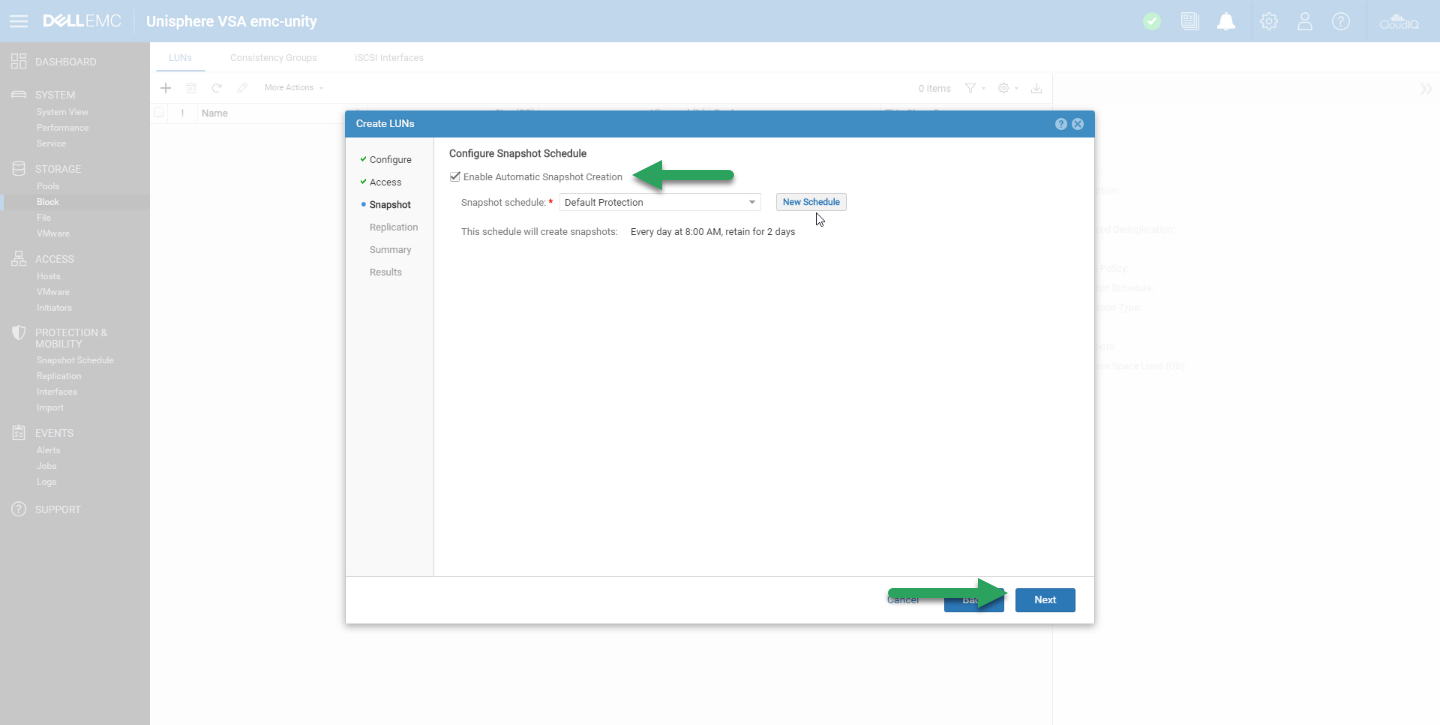Click the Support question icon in sidebar

click(18, 509)
